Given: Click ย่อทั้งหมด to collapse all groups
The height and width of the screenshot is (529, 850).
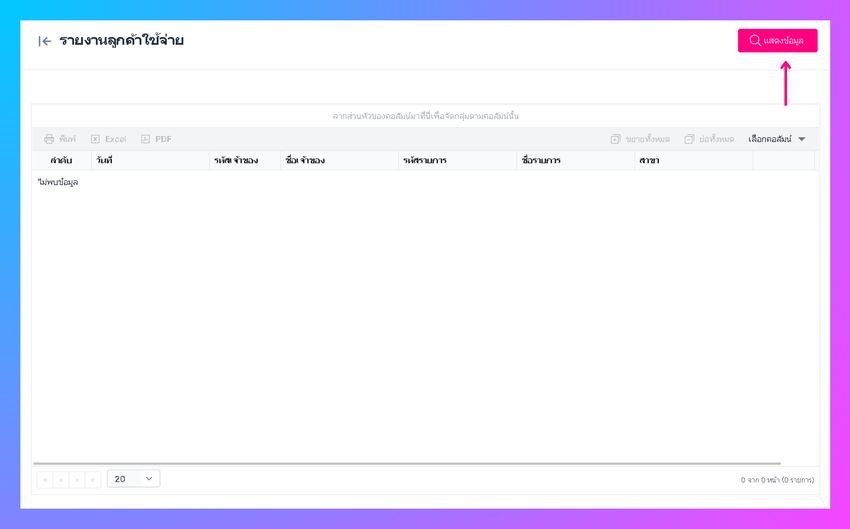Looking at the screenshot, I should 709,139.
